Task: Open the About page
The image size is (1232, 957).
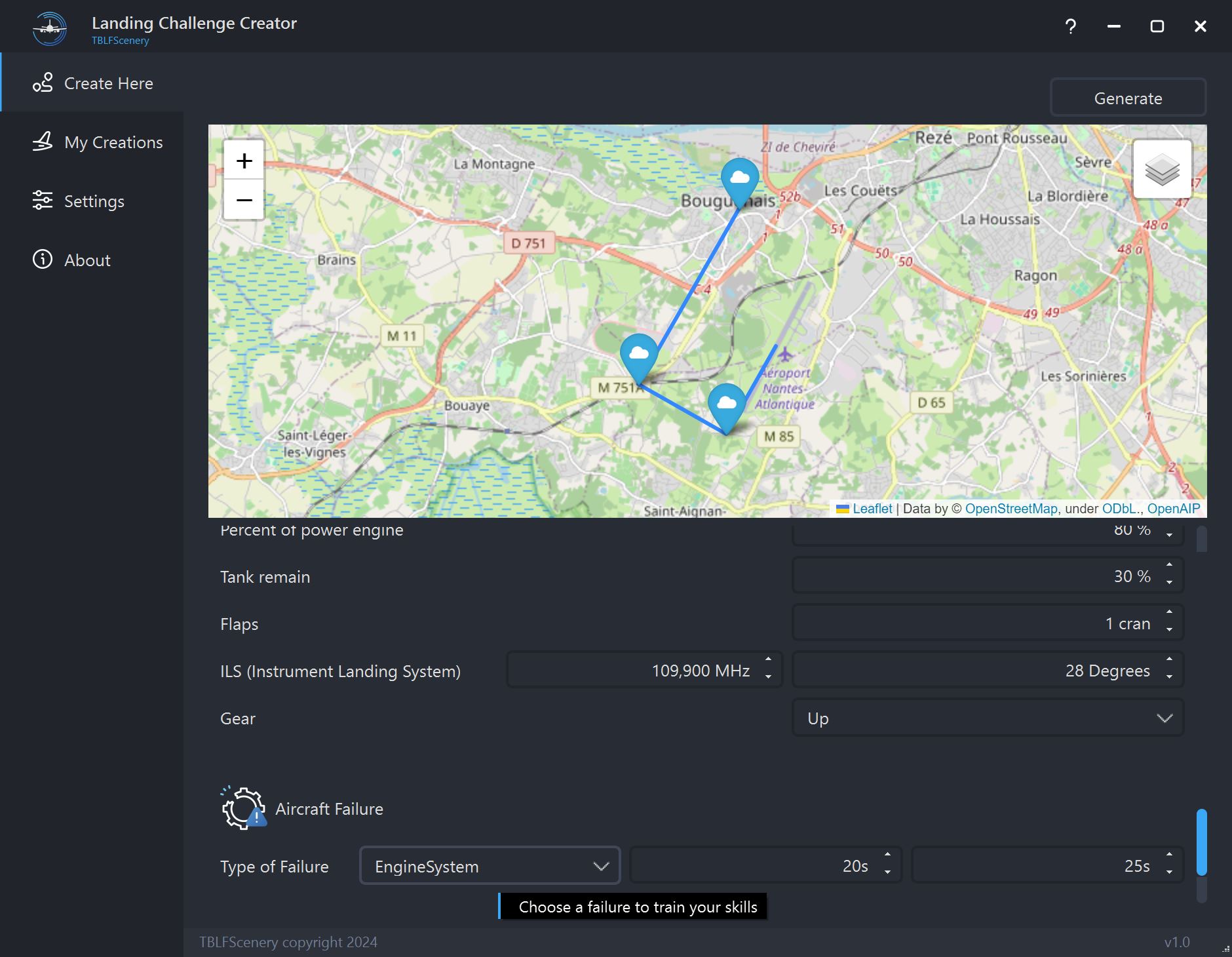Action: point(87,260)
